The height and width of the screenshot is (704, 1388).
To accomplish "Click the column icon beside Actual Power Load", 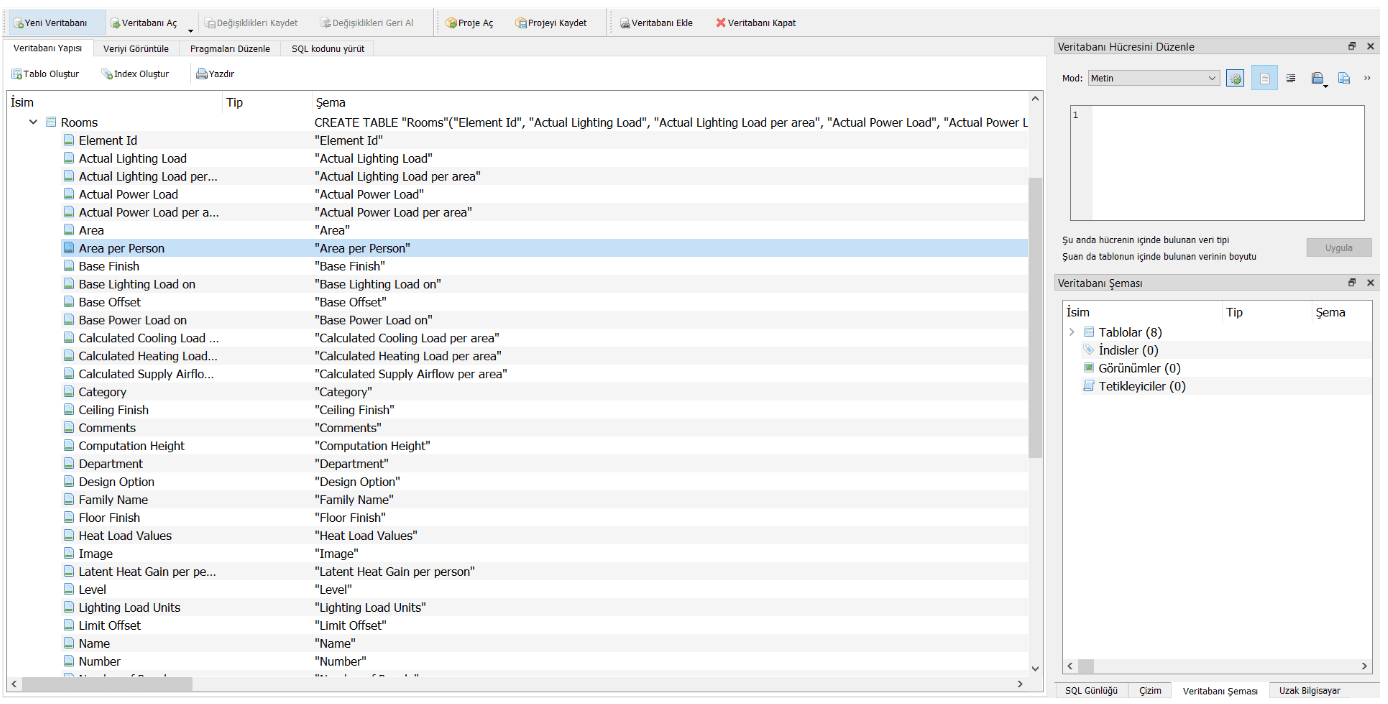I will (69, 194).
